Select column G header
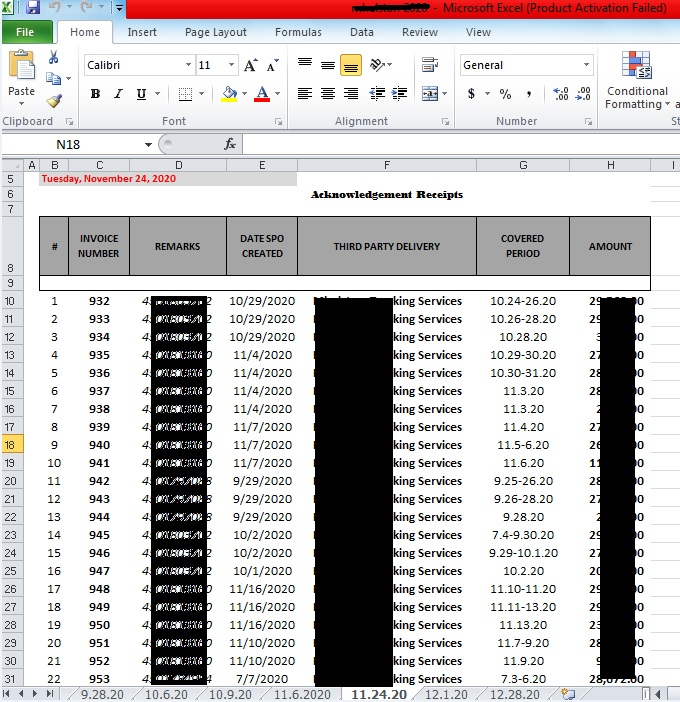This screenshot has height=702, width=680. pyautogui.click(x=523, y=165)
